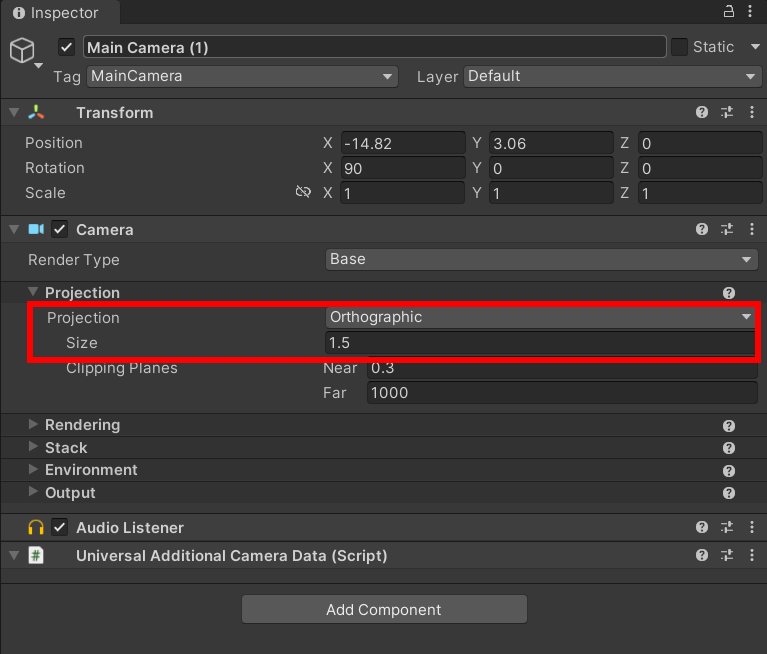Open Transform component presets icon
Viewport: 767px width, 654px height.
[727, 113]
